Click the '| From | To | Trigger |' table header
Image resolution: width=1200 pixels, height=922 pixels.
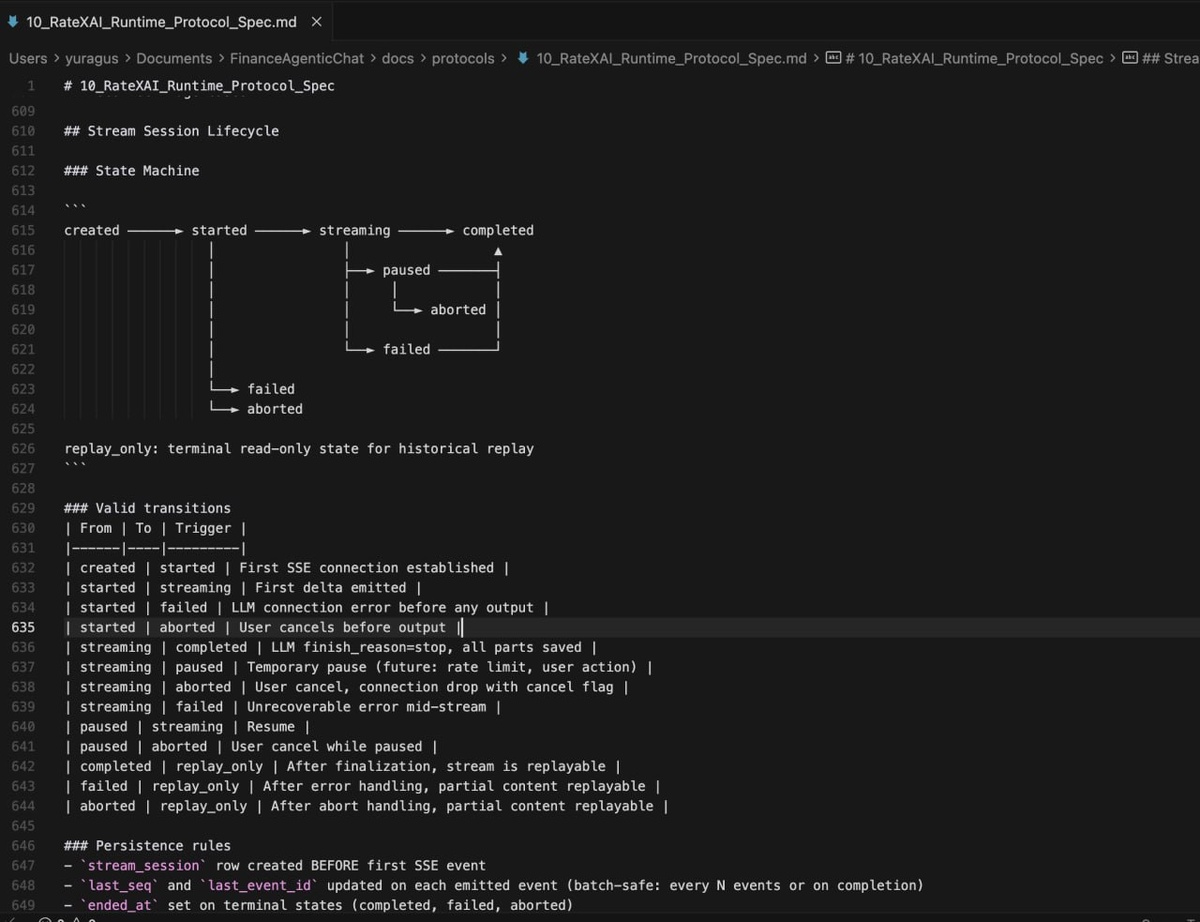tap(155, 528)
